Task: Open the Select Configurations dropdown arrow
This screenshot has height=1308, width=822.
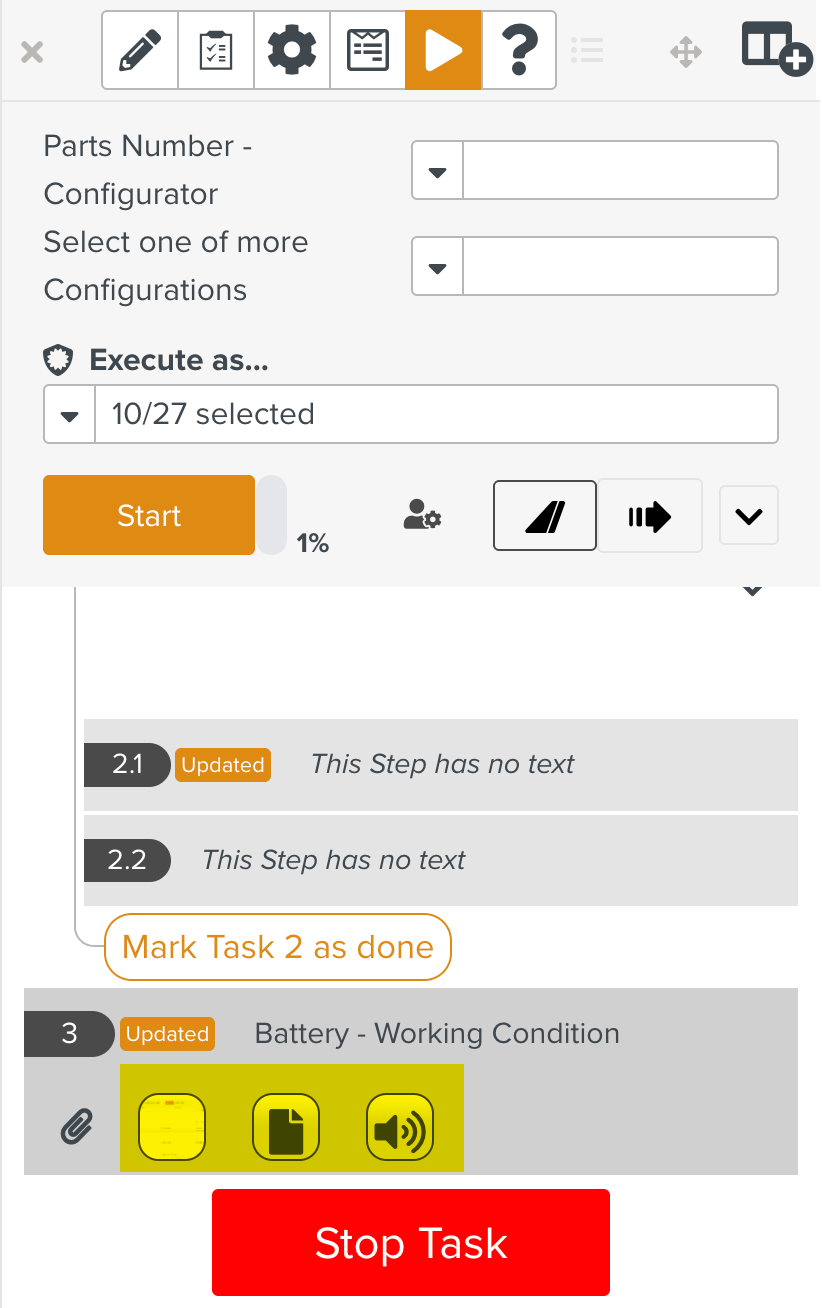Action: pos(437,267)
